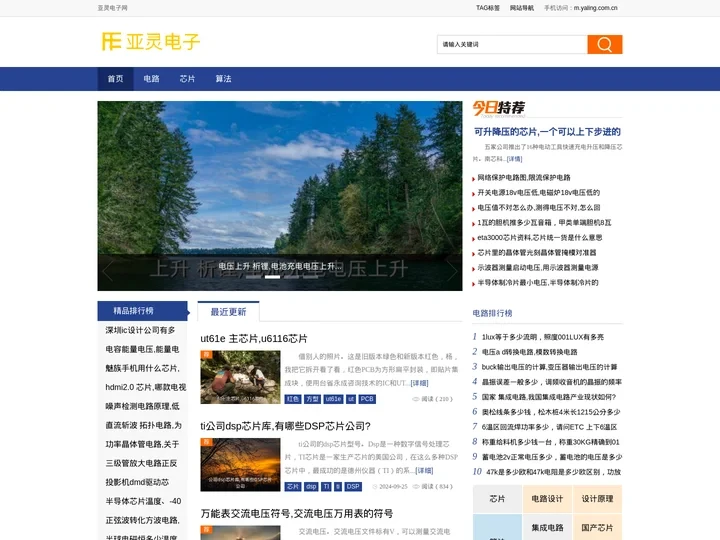Open sidebar item 电容能量电压,能量电
This screenshot has height=540, width=720.
(x=142, y=349)
